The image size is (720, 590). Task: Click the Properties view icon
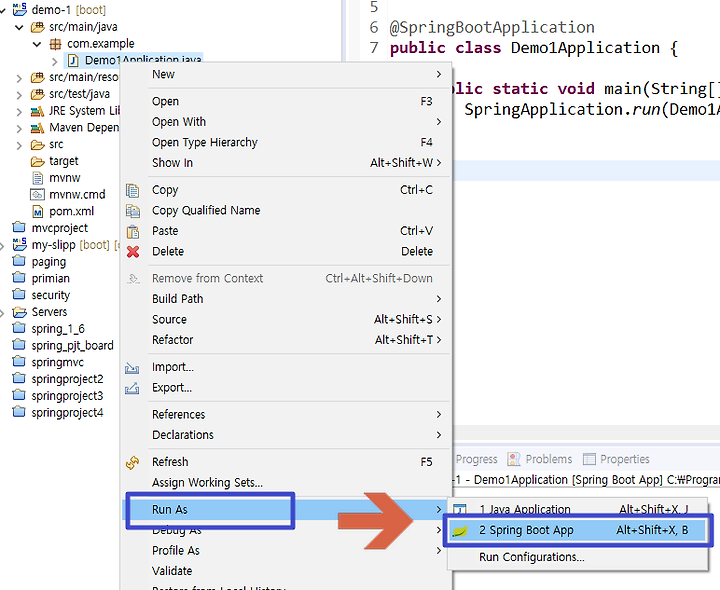click(589, 459)
